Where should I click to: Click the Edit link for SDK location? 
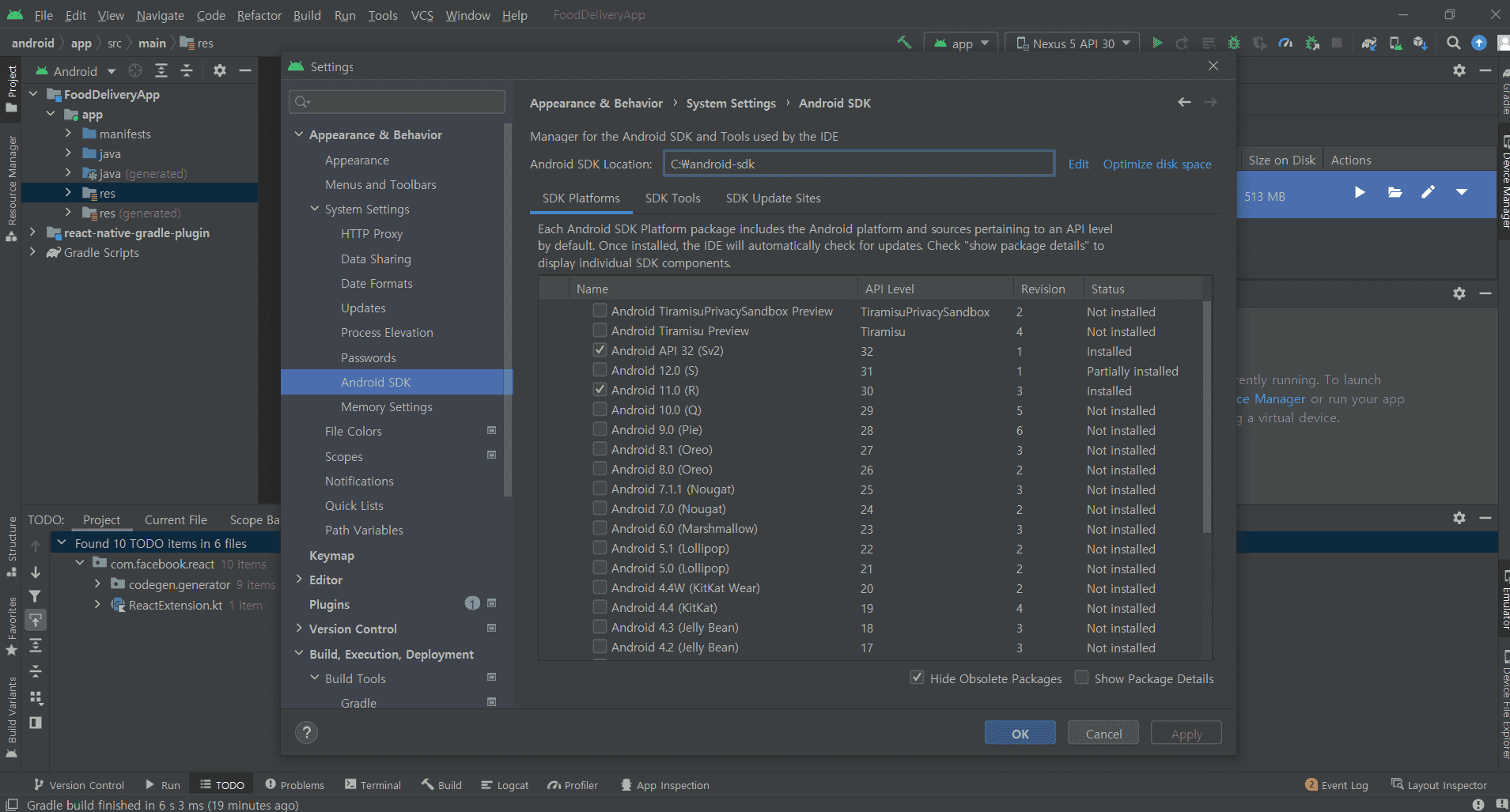tap(1078, 164)
